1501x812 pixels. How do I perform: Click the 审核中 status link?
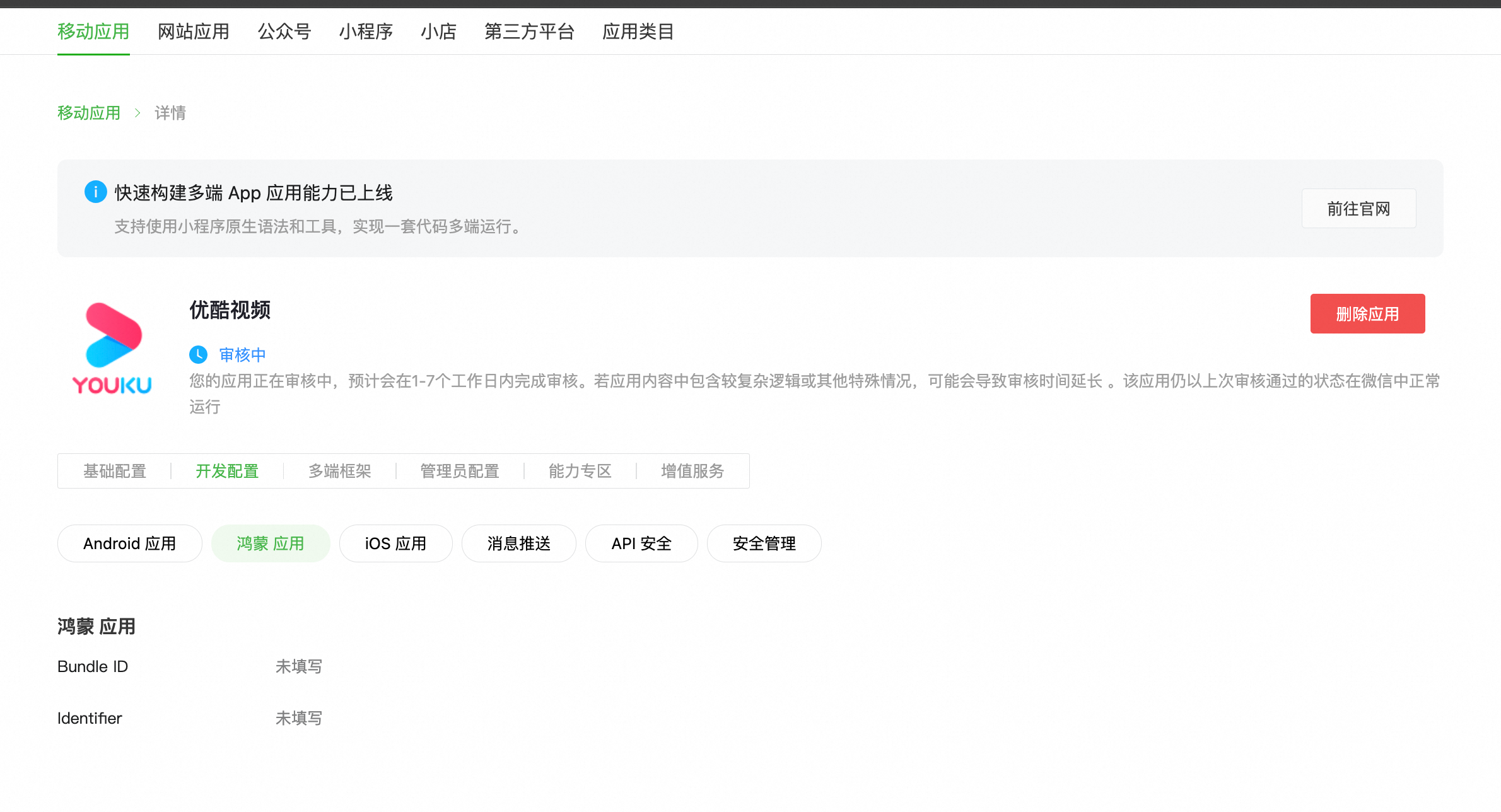[243, 354]
